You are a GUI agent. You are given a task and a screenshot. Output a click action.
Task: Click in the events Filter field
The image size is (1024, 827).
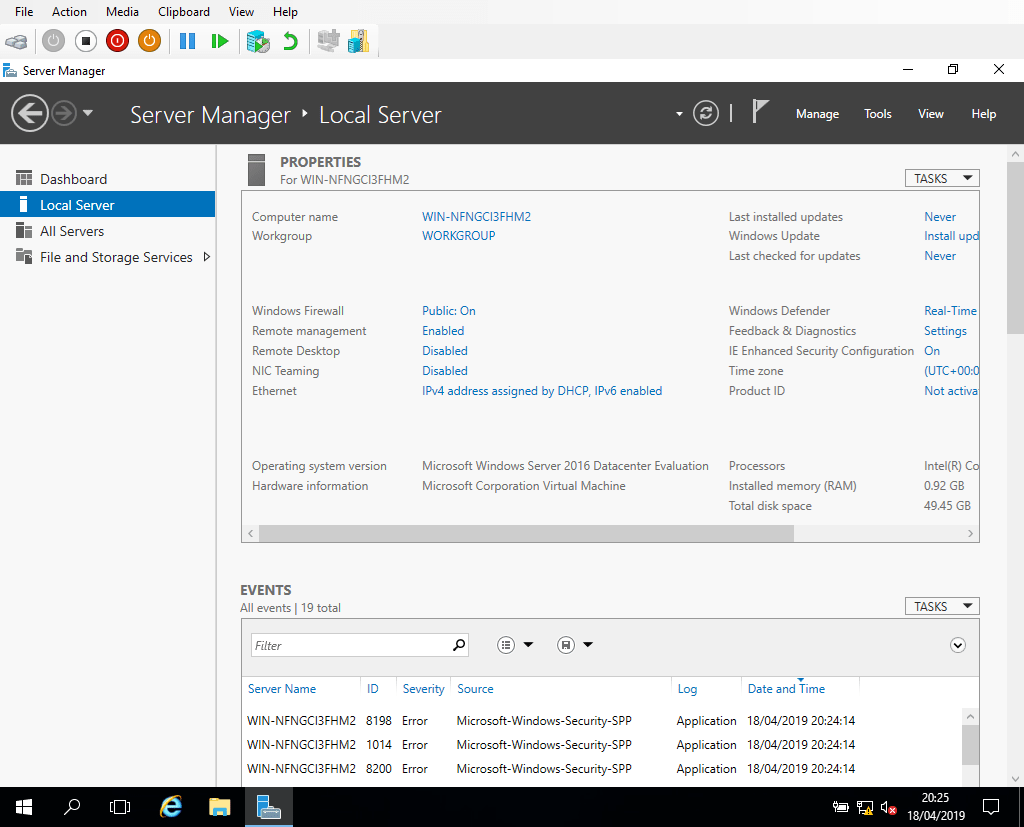(x=350, y=645)
